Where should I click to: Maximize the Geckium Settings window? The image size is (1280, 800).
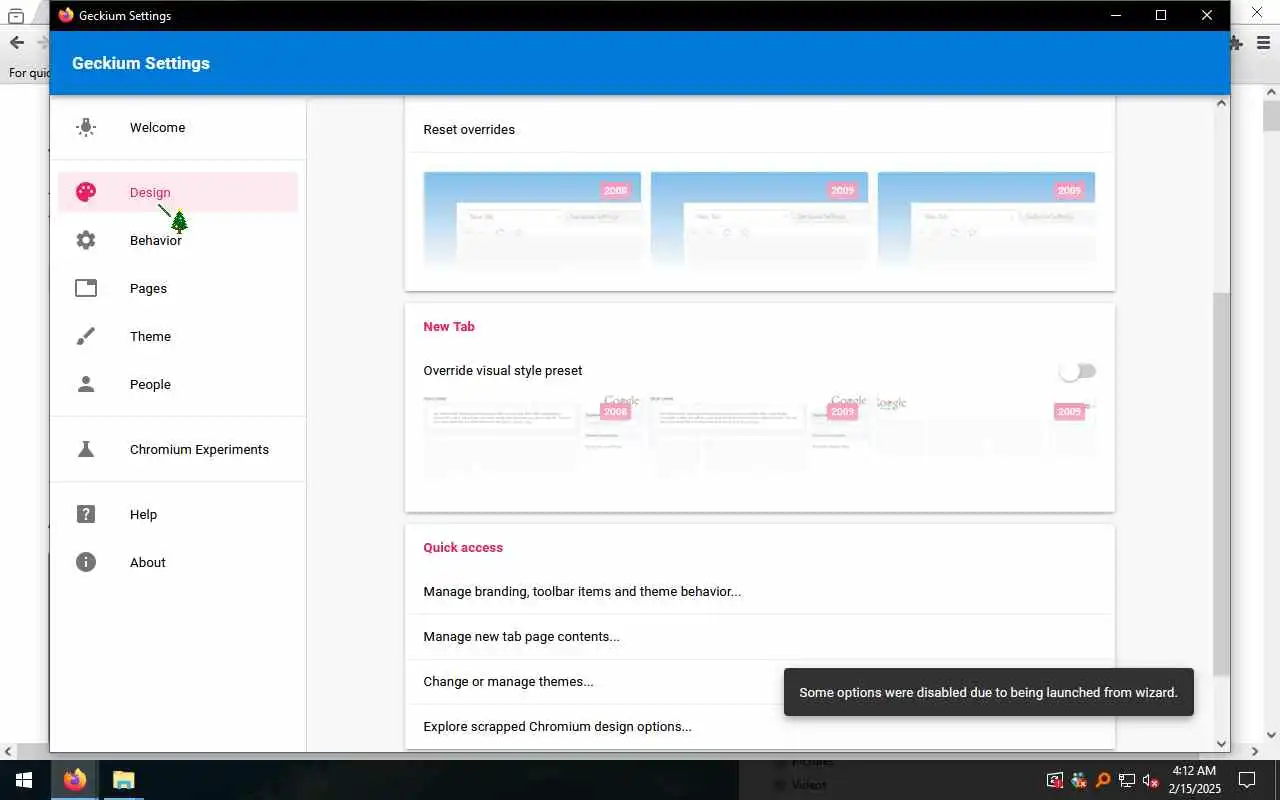click(1161, 15)
